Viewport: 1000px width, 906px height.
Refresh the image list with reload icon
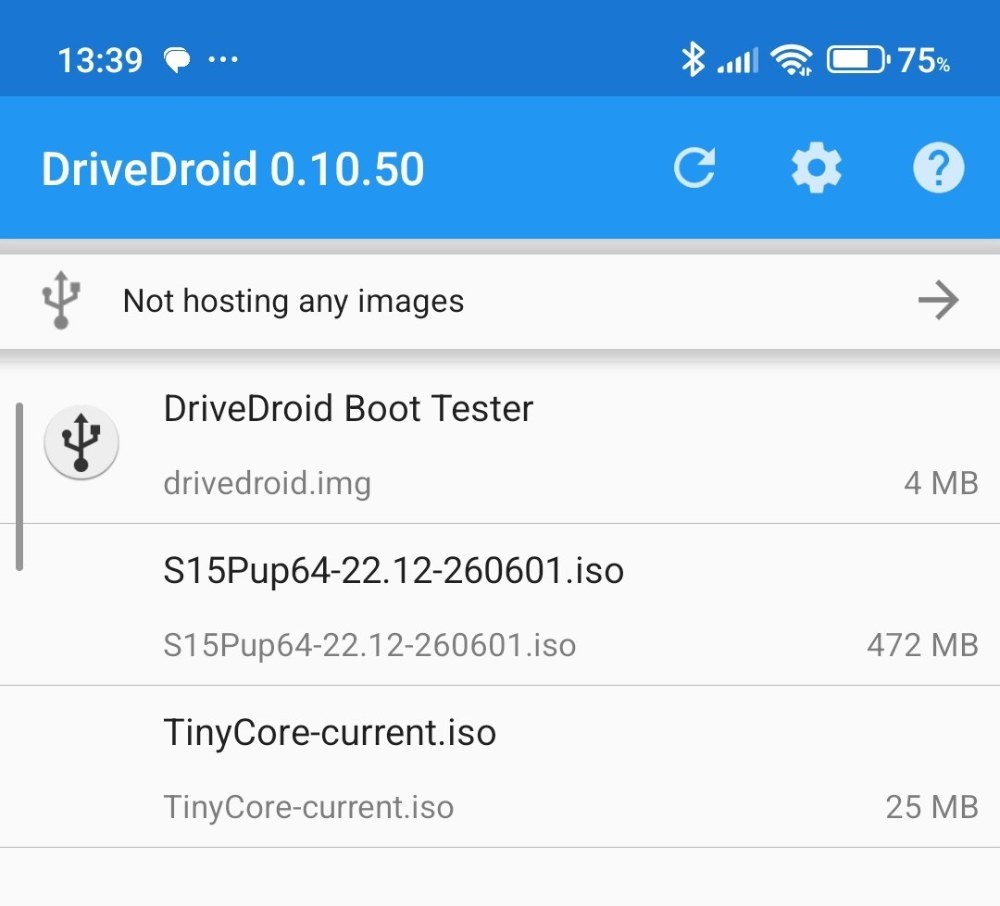[x=695, y=168]
